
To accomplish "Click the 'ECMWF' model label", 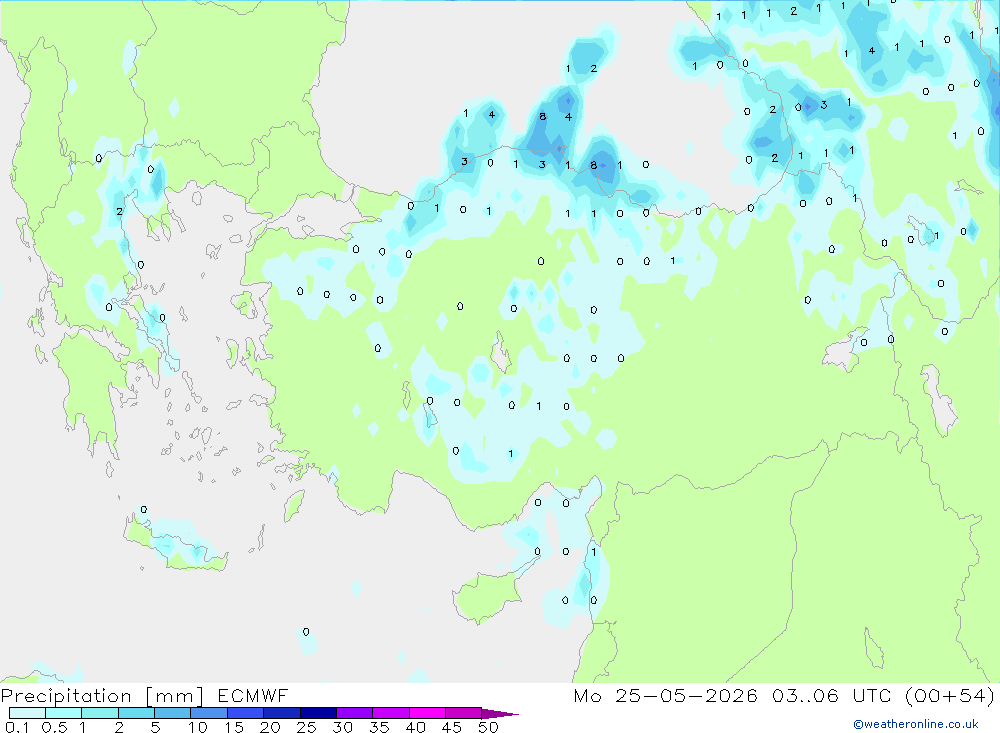I will 253,696.
